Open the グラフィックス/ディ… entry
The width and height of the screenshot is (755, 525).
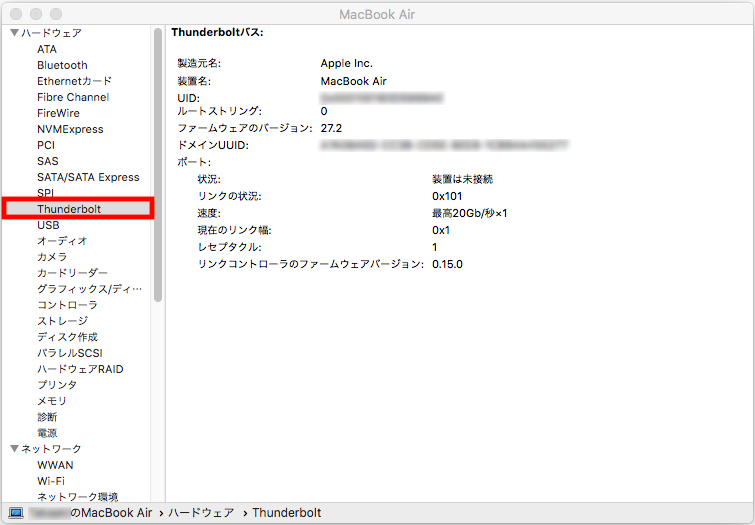tap(90, 289)
